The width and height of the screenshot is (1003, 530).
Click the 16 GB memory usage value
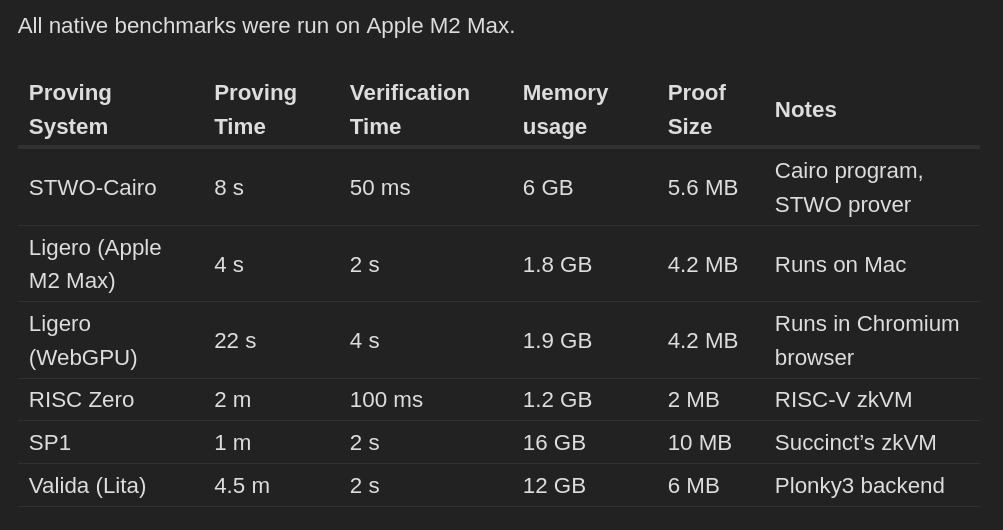click(x=554, y=443)
